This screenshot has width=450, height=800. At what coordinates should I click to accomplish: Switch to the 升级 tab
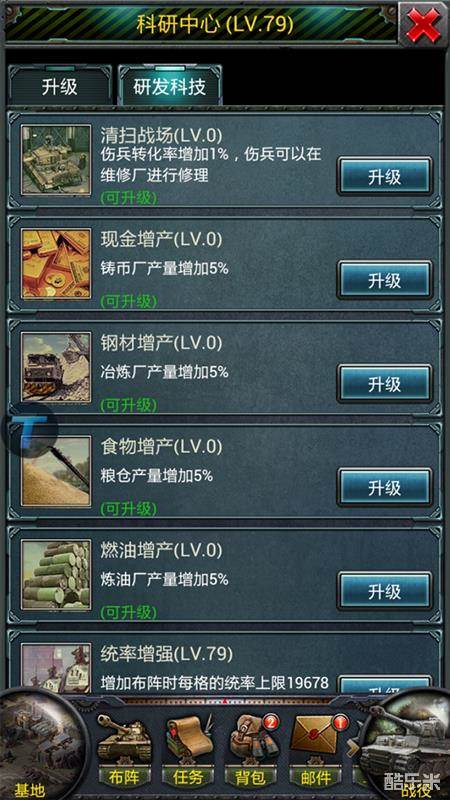(60, 87)
